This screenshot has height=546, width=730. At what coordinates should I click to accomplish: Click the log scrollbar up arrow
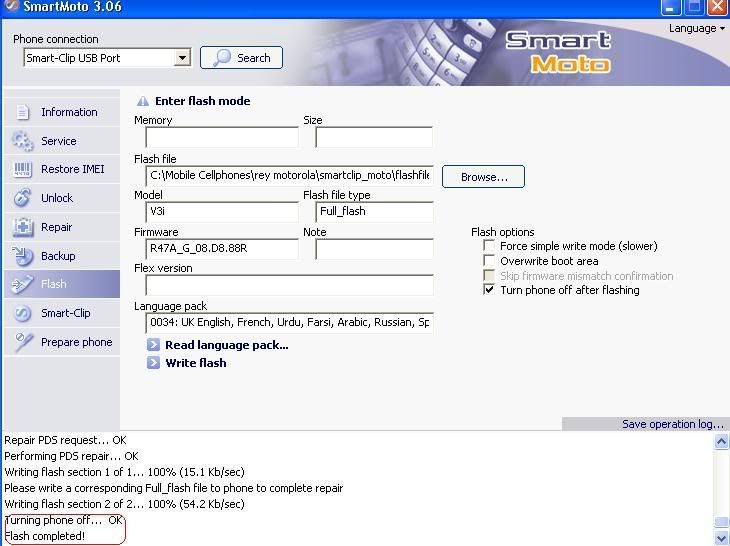click(x=721, y=441)
